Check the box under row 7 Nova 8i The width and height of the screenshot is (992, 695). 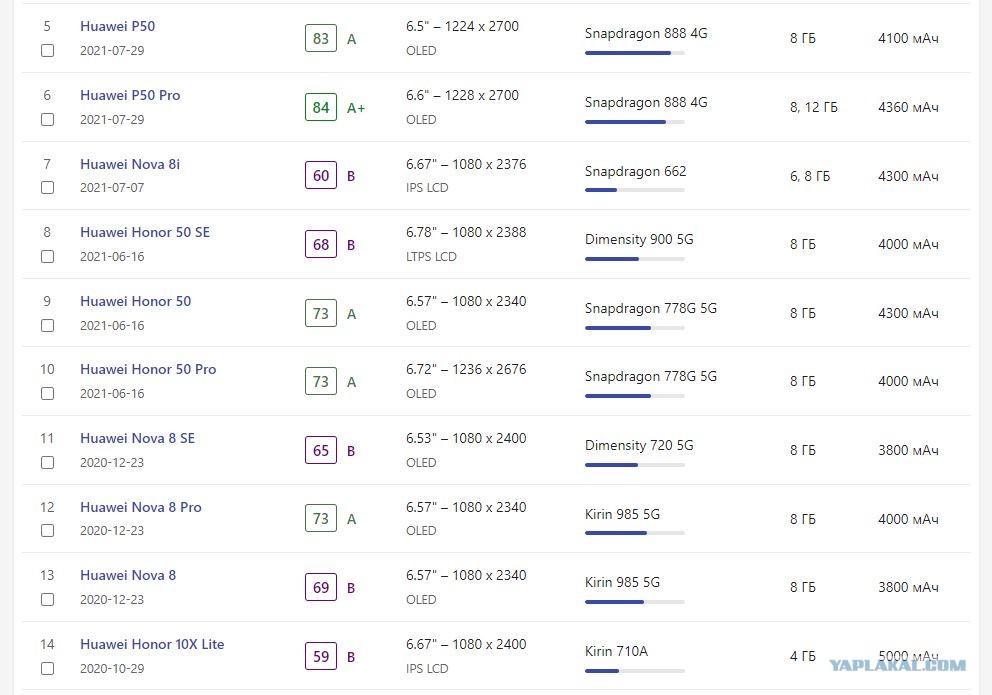coord(47,188)
